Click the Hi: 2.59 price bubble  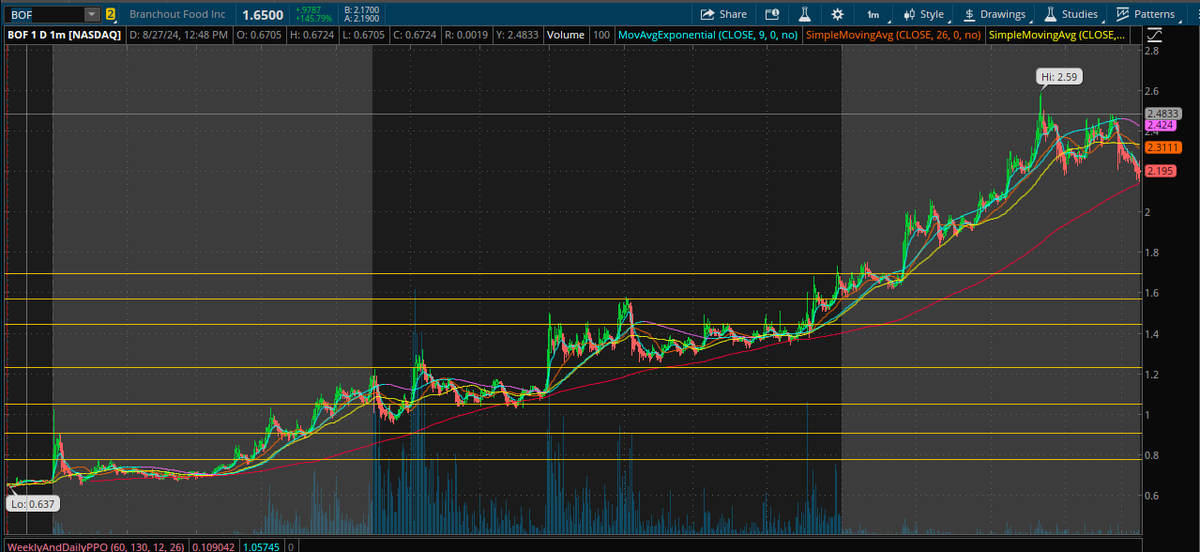coord(1059,76)
